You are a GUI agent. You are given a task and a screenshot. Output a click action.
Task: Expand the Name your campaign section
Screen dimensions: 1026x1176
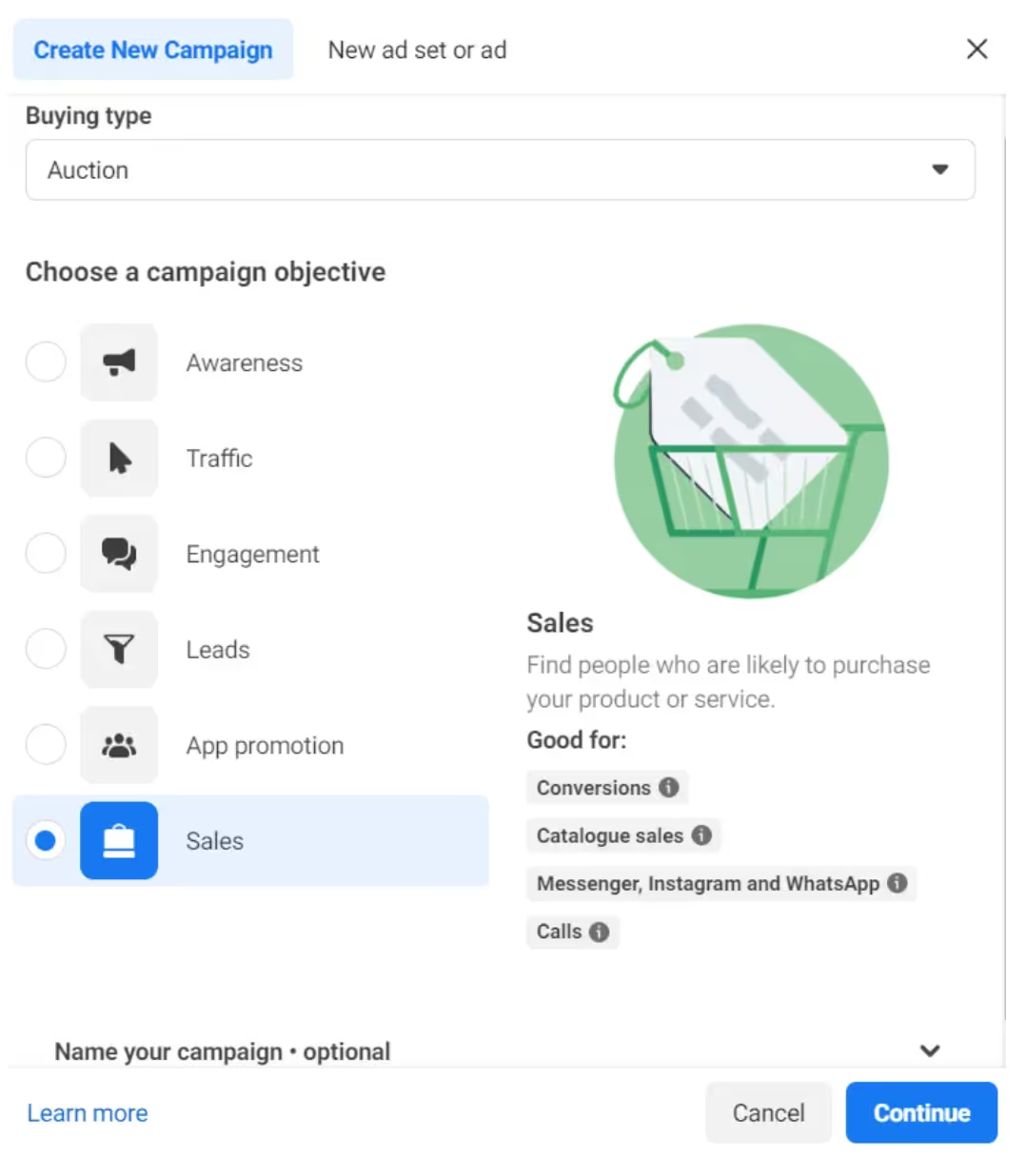click(930, 1050)
